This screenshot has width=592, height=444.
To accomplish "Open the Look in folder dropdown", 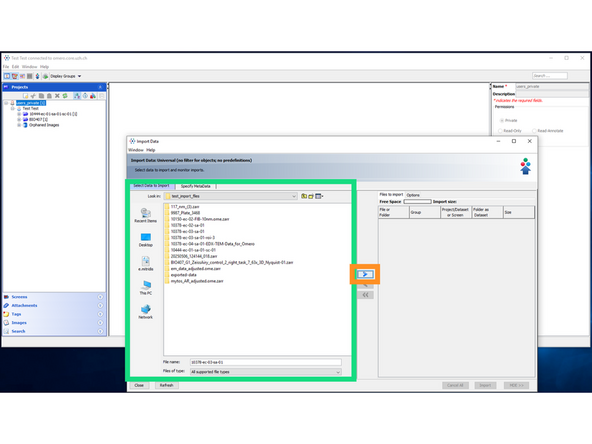I will tap(231, 196).
